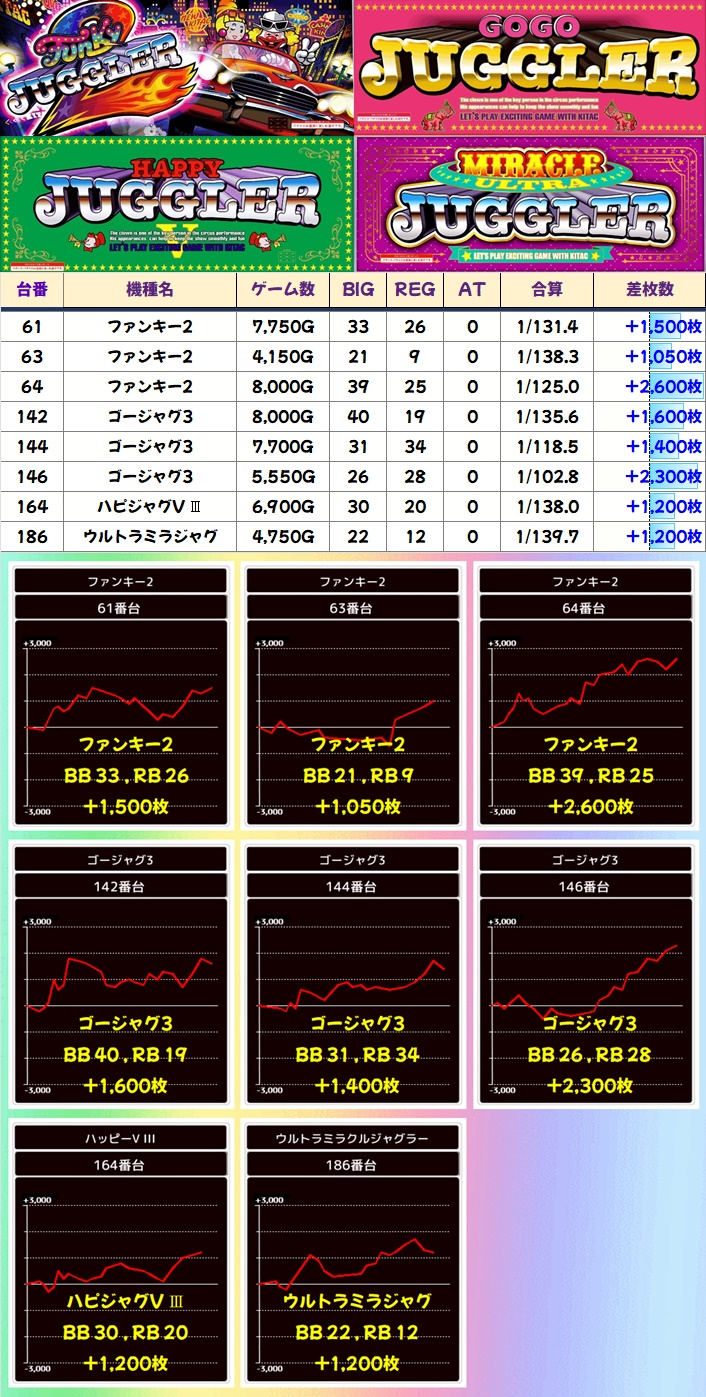Viewport: 706px width, 1397px height.
Task: Open the 64番台 slump graph card
Action: click(586, 696)
